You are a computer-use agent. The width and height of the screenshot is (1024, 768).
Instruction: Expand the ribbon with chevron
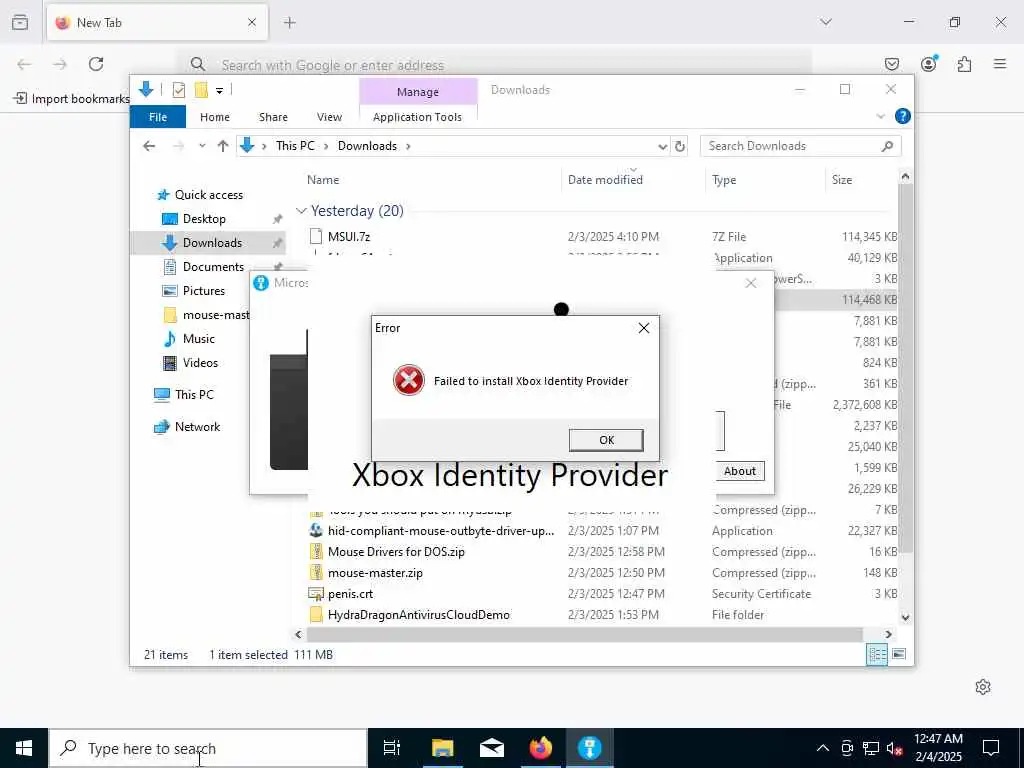point(880,116)
